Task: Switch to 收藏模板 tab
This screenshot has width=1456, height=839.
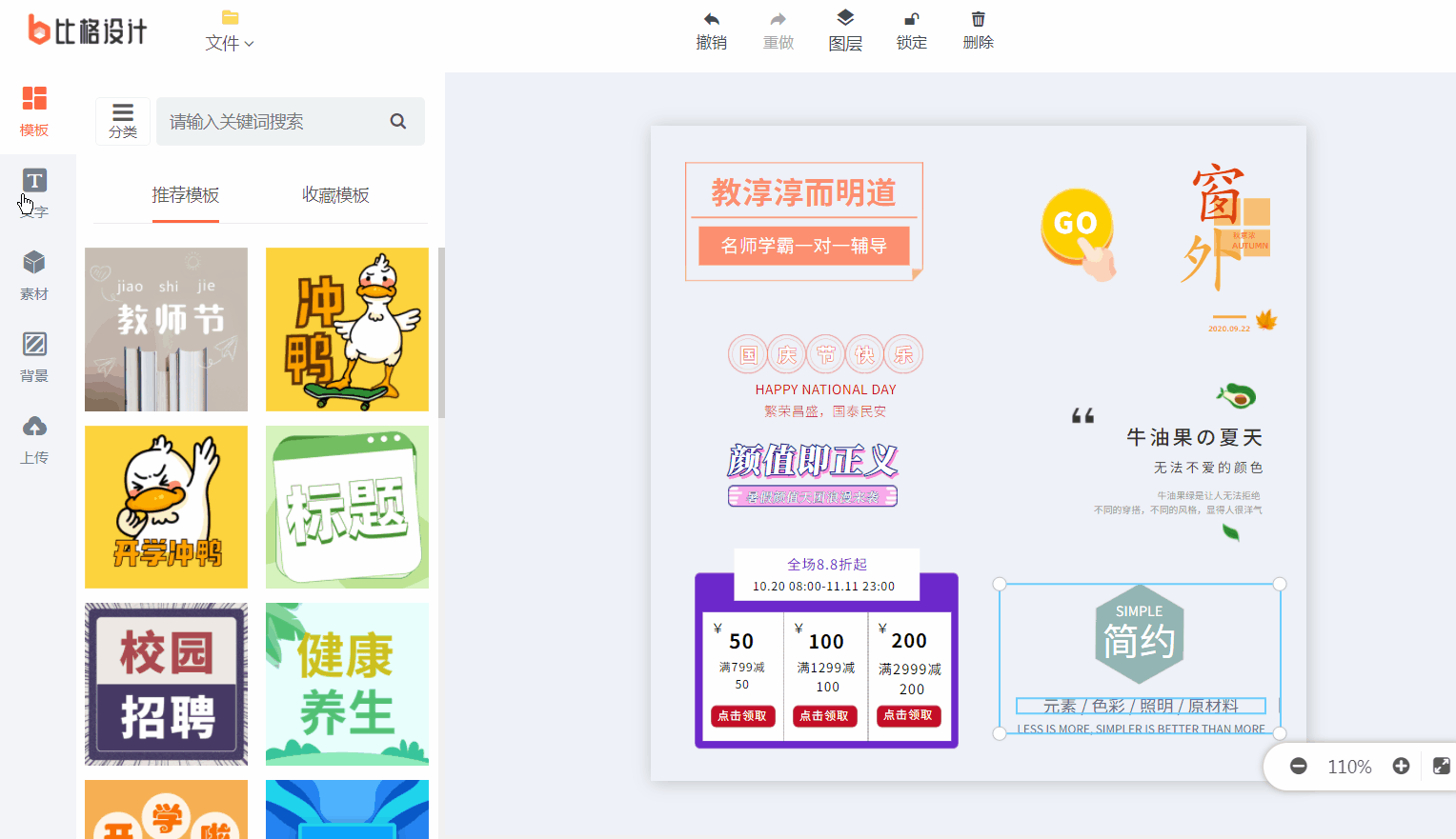Action: coord(335,195)
